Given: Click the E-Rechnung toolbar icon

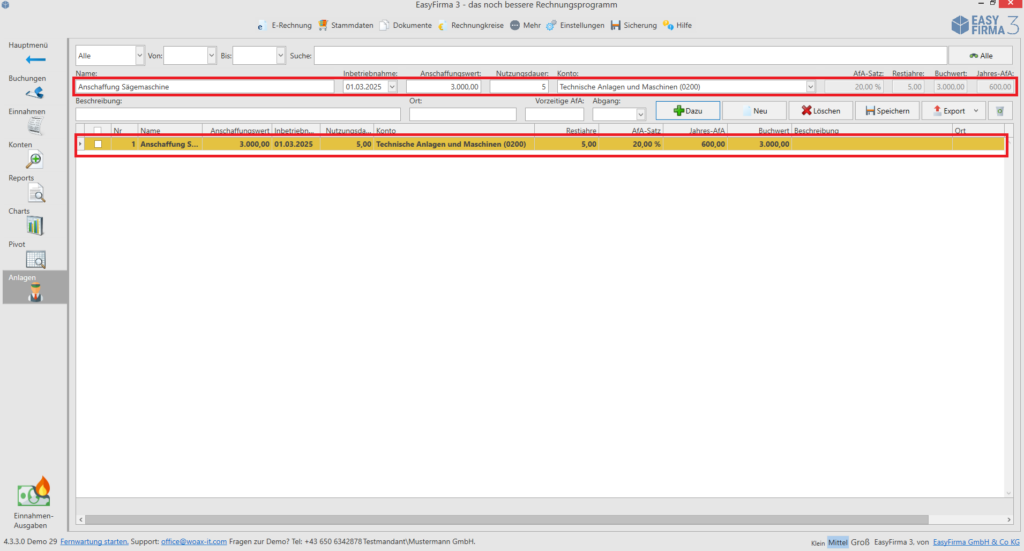Looking at the screenshot, I should tap(261, 25).
